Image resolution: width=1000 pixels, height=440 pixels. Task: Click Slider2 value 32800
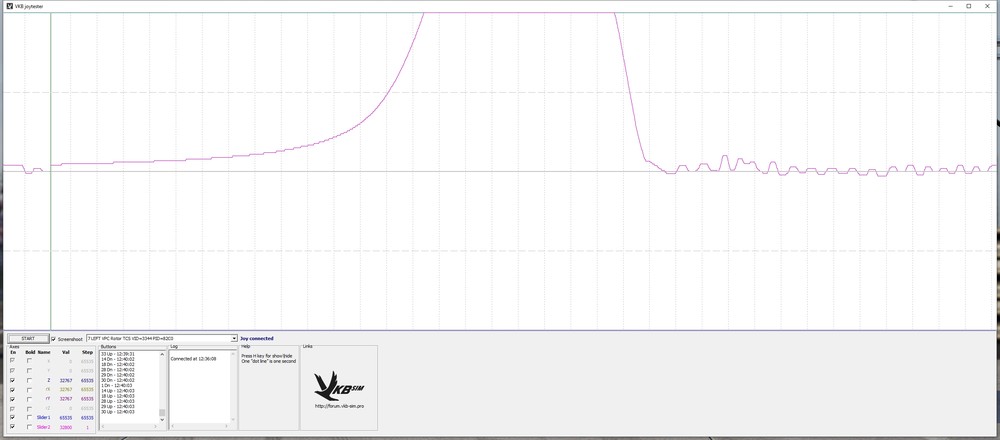(66, 427)
